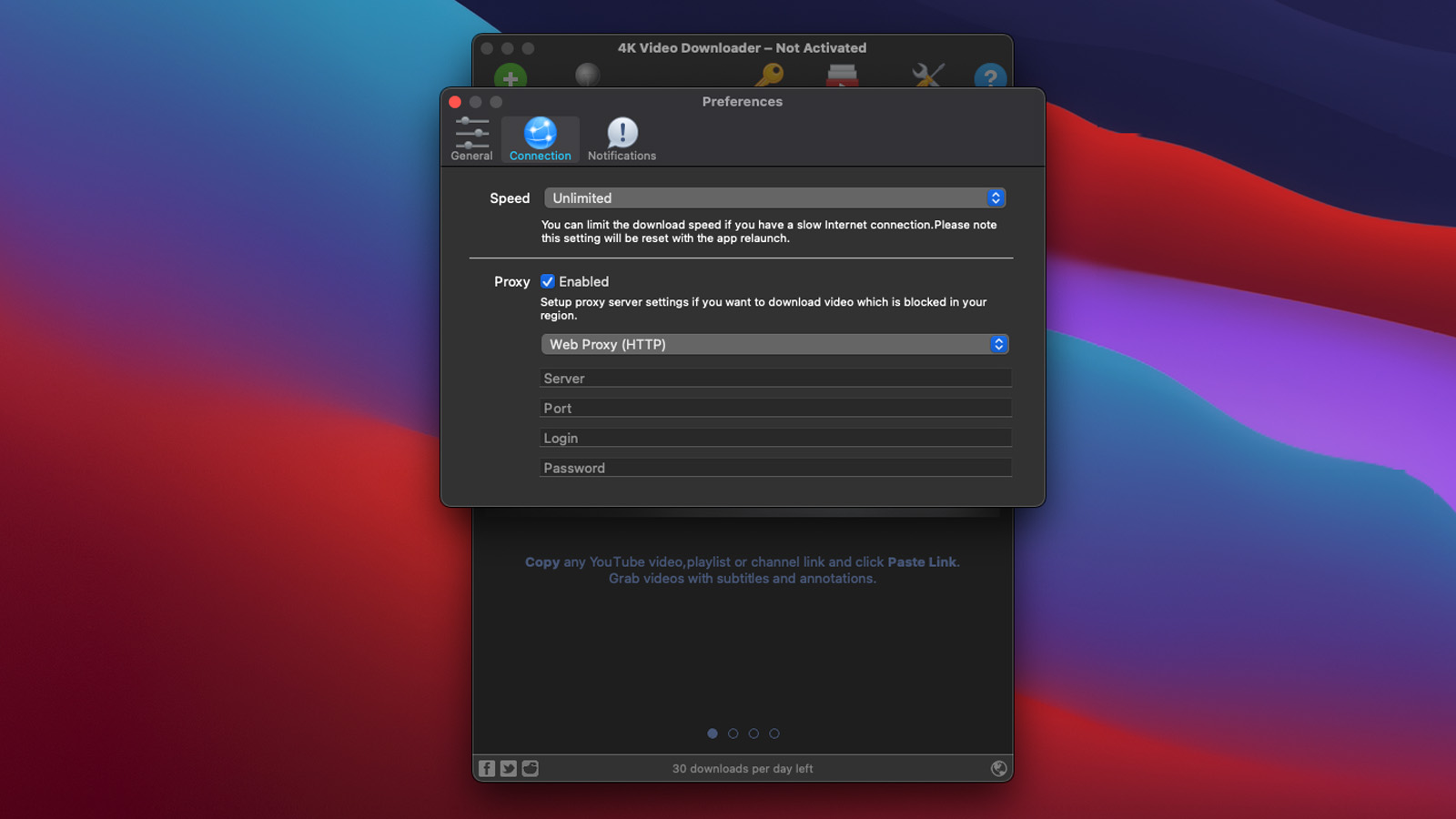The image size is (1456, 819).
Task: Focus the proxy Password input field
Action: point(774,468)
